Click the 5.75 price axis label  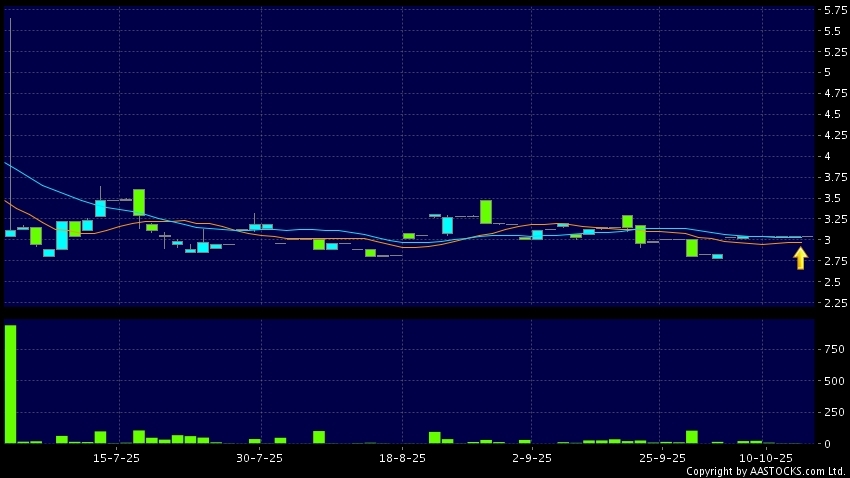click(831, 10)
